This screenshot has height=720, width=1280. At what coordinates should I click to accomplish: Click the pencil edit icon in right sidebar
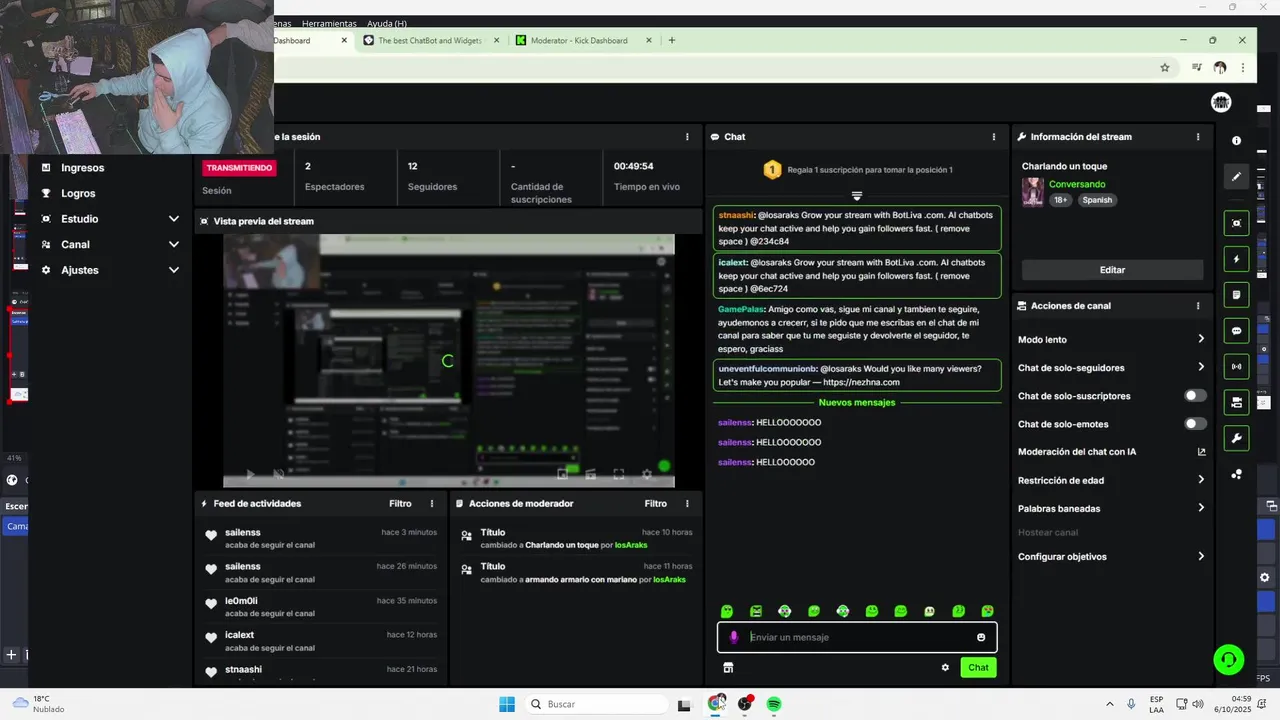pyautogui.click(x=1236, y=177)
